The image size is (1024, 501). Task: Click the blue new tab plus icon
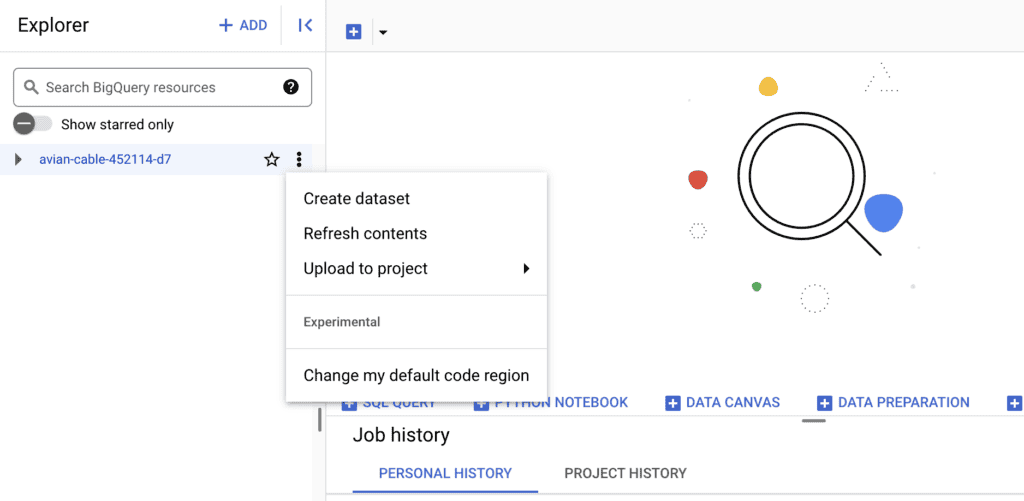point(353,32)
